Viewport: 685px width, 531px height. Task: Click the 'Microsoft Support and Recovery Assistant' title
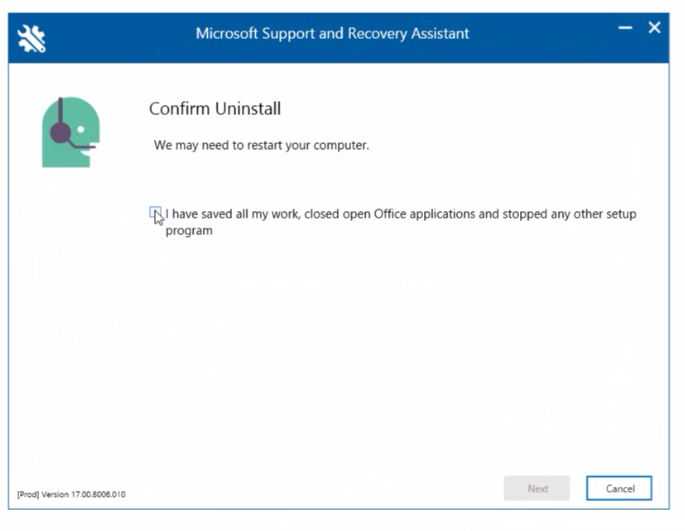(x=332, y=34)
